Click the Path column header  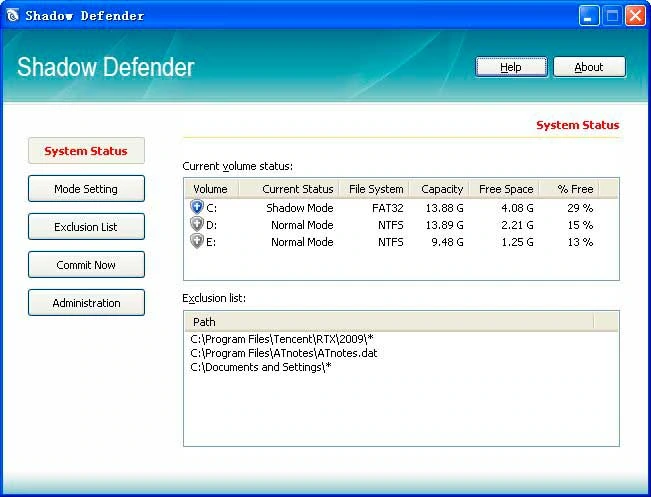pos(389,322)
